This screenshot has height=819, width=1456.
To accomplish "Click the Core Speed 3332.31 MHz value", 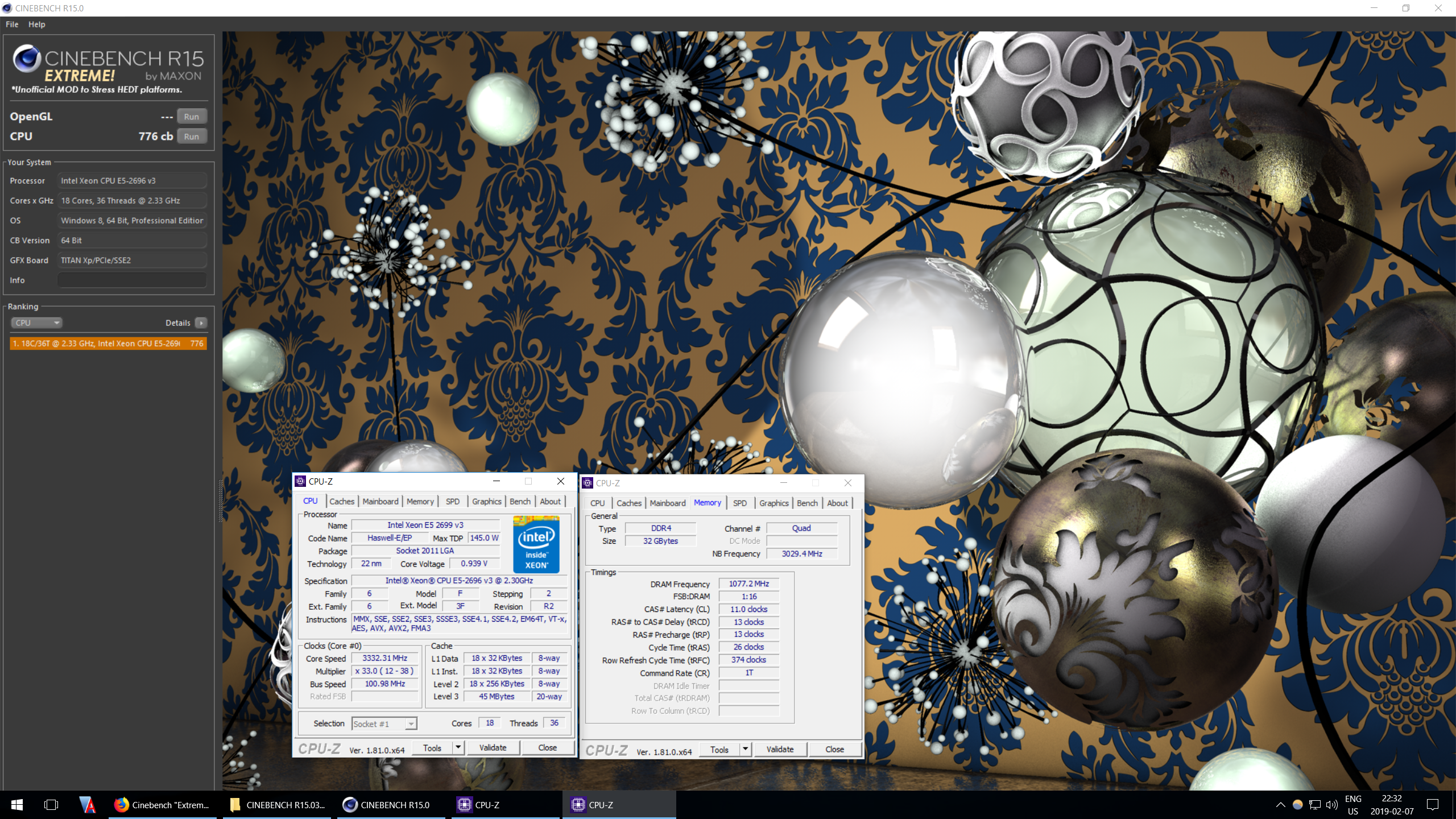I will click(x=385, y=658).
